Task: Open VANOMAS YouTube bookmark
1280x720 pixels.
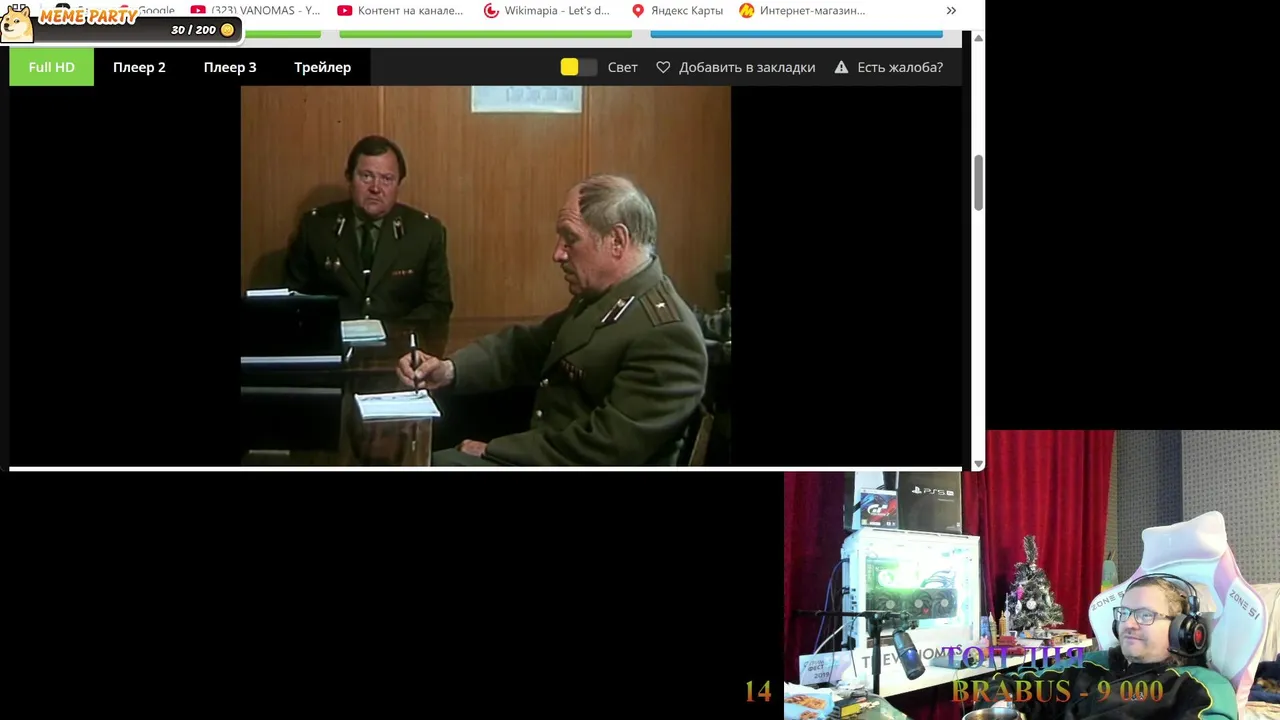Action: [256, 10]
